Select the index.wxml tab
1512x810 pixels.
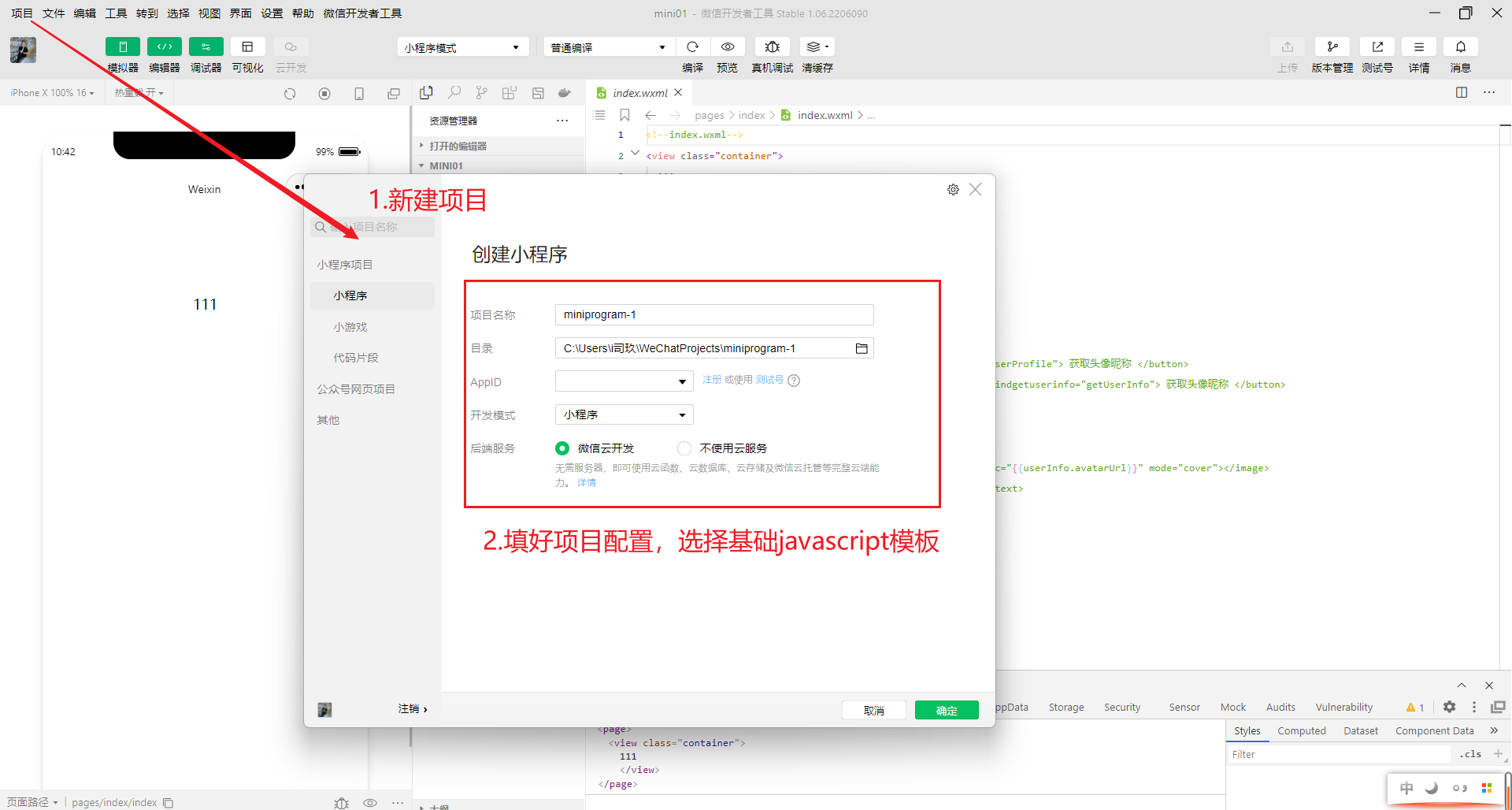coord(639,92)
